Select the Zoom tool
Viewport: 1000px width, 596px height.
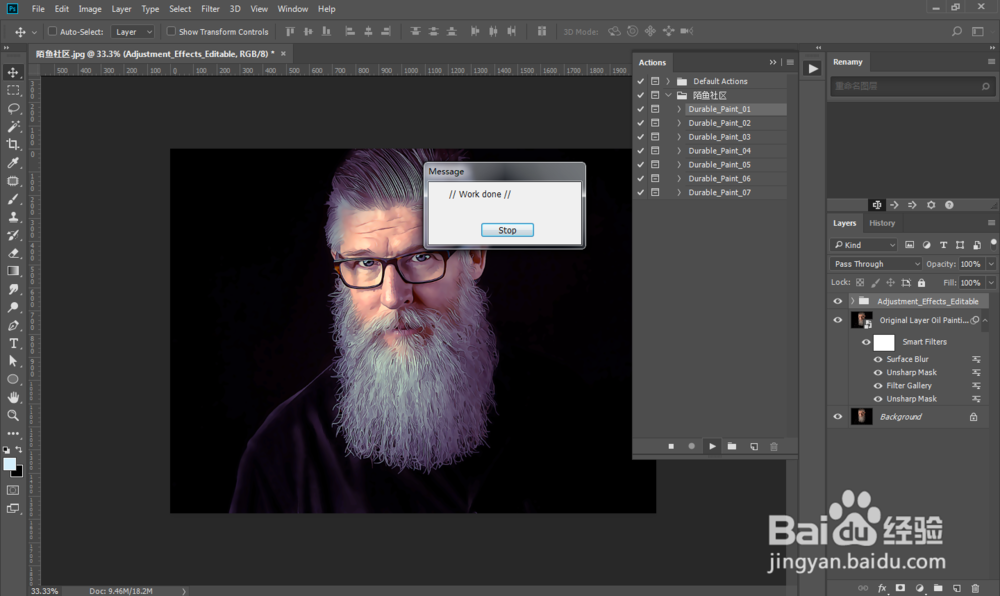coord(13,415)
